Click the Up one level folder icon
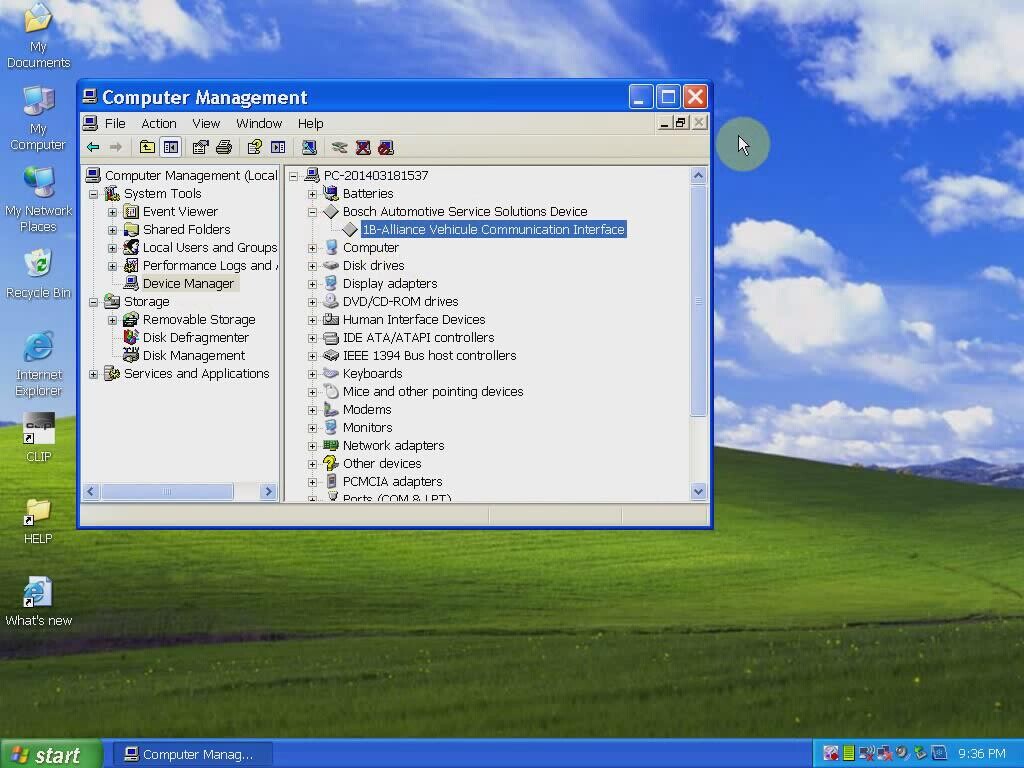Viewport: 1024px width, 768px height. coord(146,147)
